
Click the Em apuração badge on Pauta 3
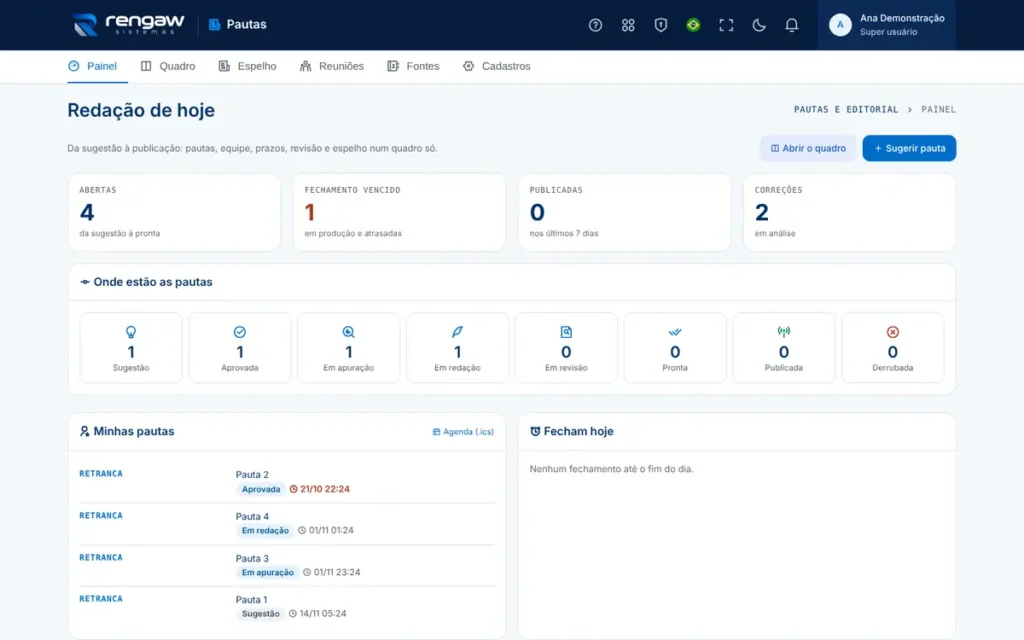[268, 572]
